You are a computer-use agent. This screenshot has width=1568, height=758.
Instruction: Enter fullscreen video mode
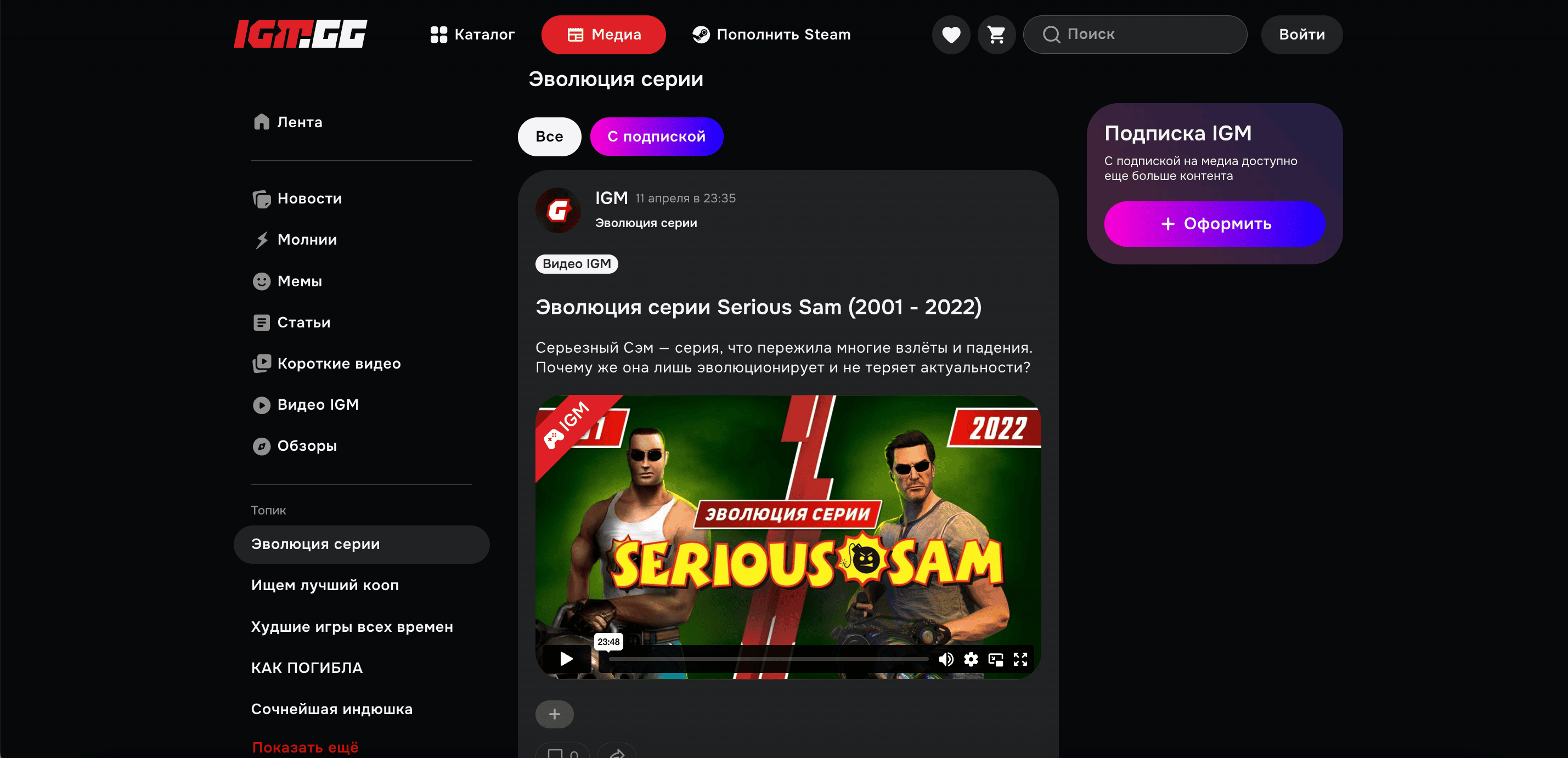[x=1020, y=659]
